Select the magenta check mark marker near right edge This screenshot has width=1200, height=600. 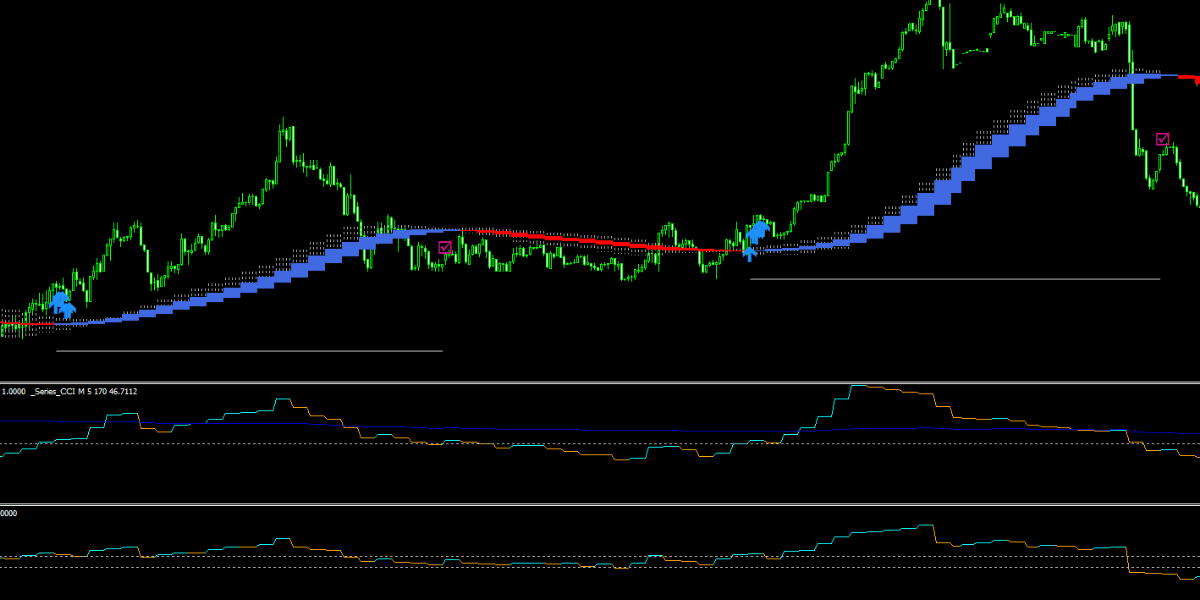pyautogui.click(x=1162, y=139)
